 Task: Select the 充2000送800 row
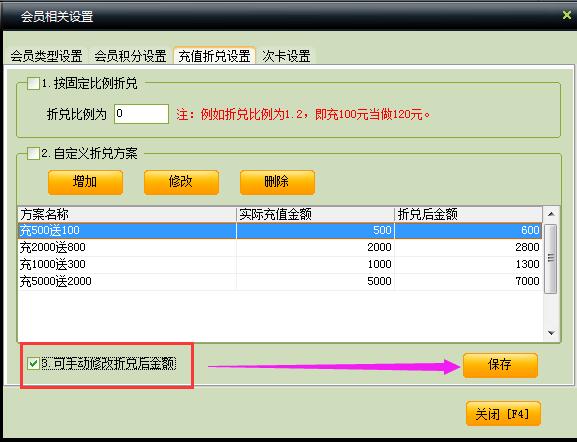tap(280, 247)
